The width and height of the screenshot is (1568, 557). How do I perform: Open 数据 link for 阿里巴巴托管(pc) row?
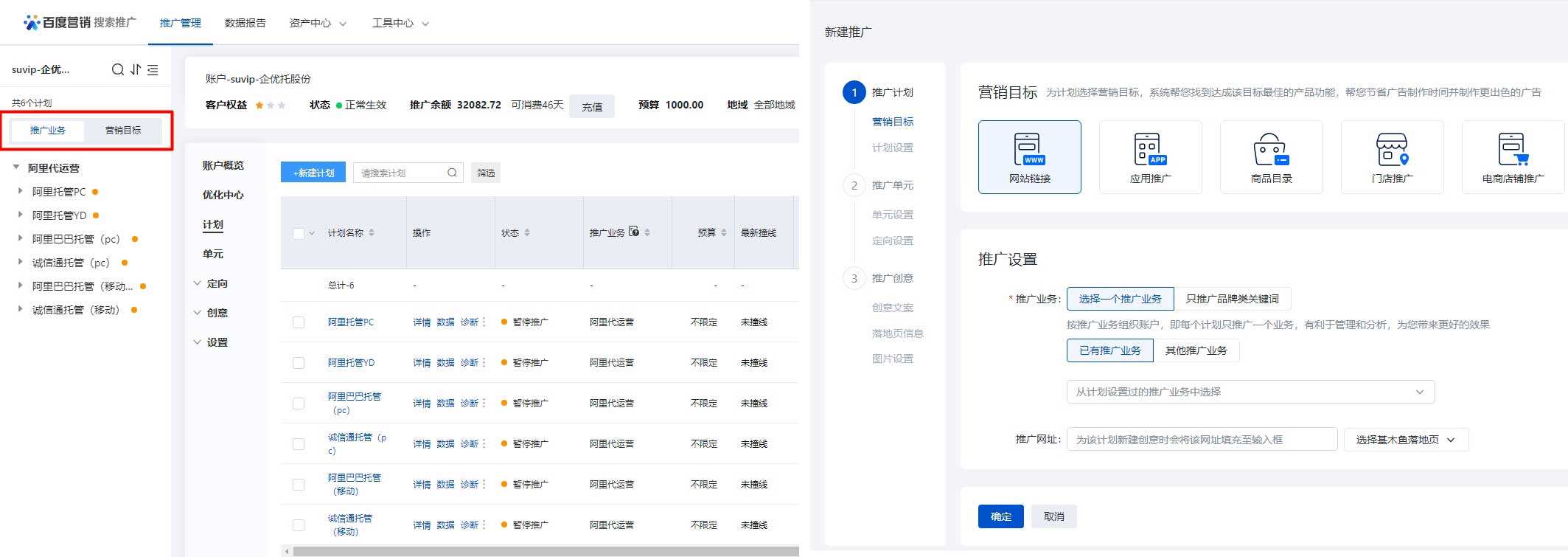click(445, 404)
